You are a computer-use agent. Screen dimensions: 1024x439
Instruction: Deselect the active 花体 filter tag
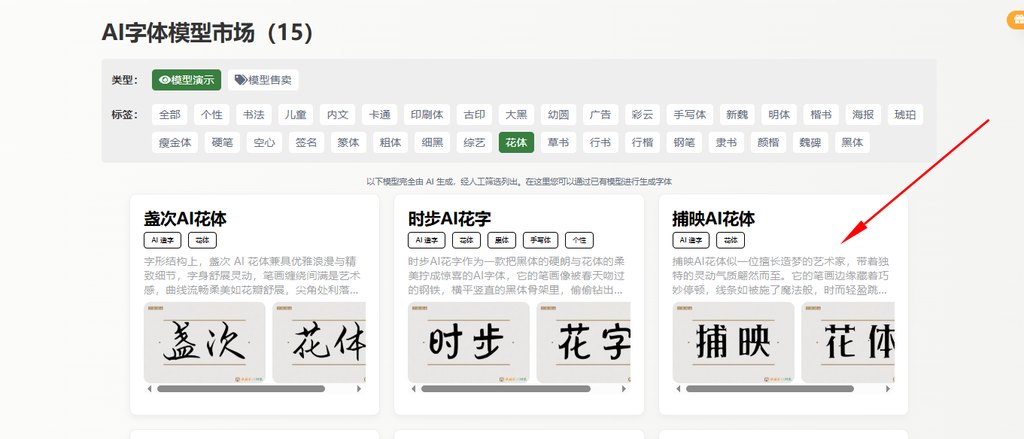pos(516,142)
